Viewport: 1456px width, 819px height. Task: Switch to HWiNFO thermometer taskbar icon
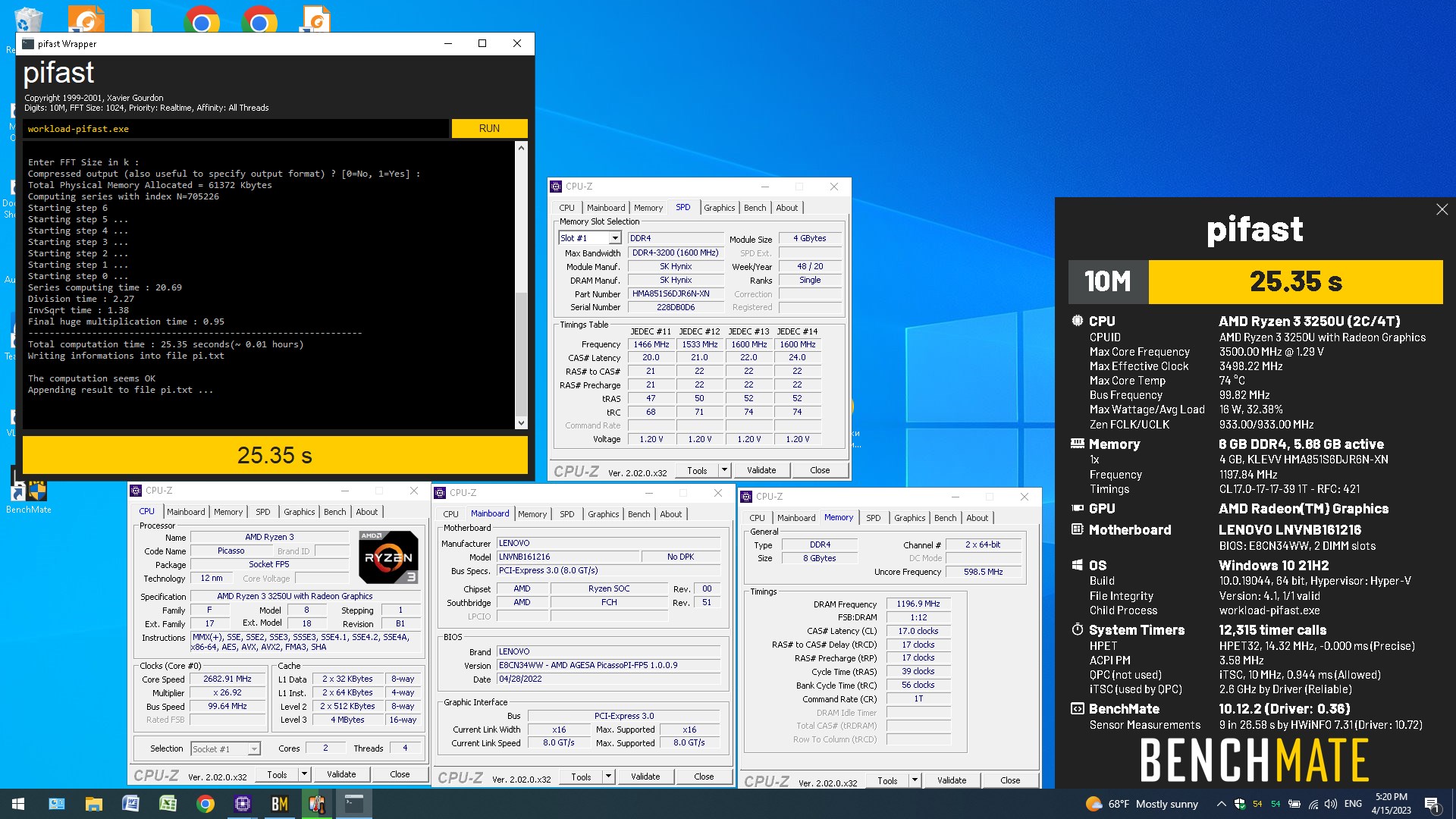point(317,804)
